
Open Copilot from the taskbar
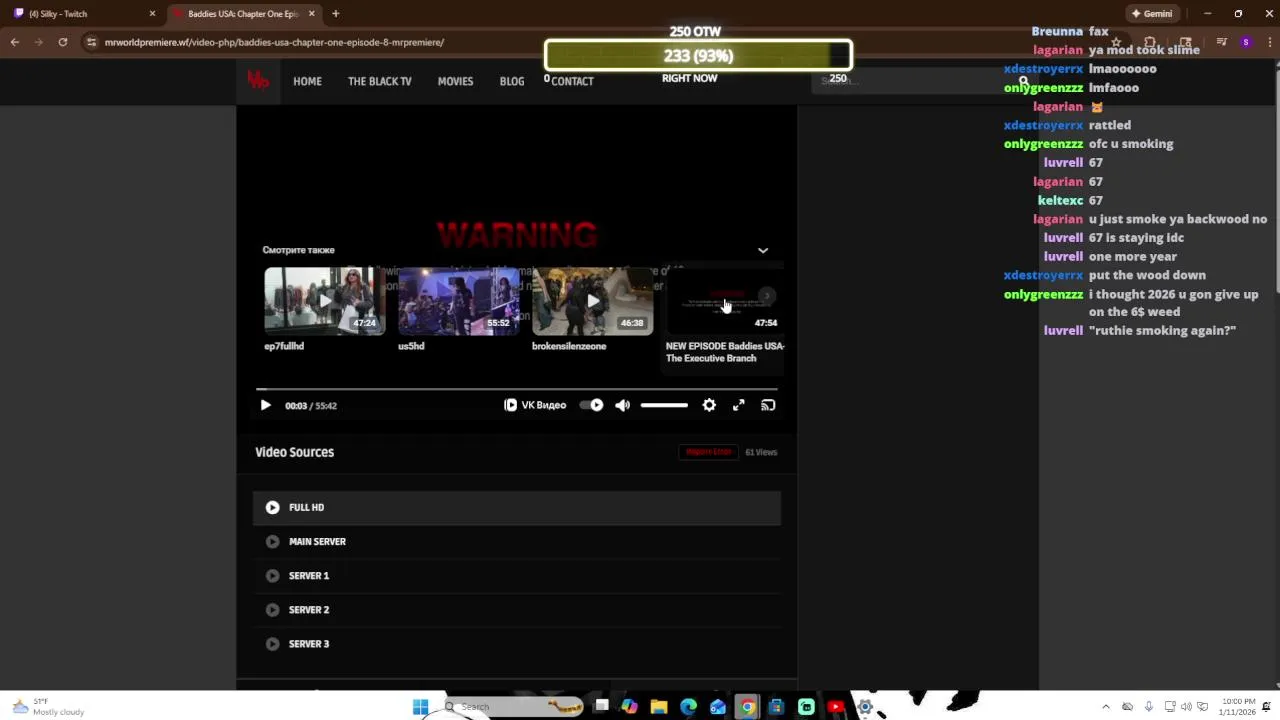629,707
